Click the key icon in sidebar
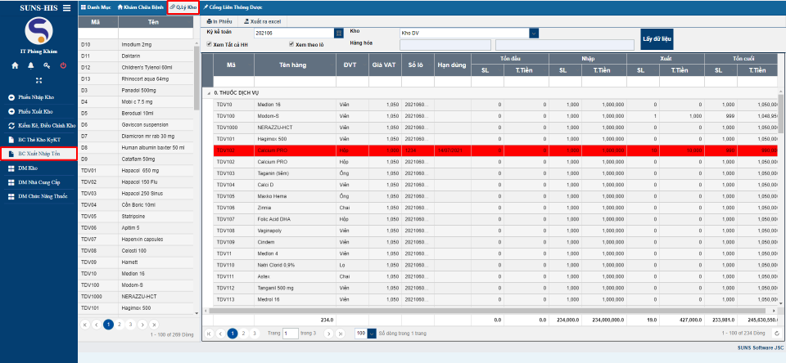 [47, 65]
